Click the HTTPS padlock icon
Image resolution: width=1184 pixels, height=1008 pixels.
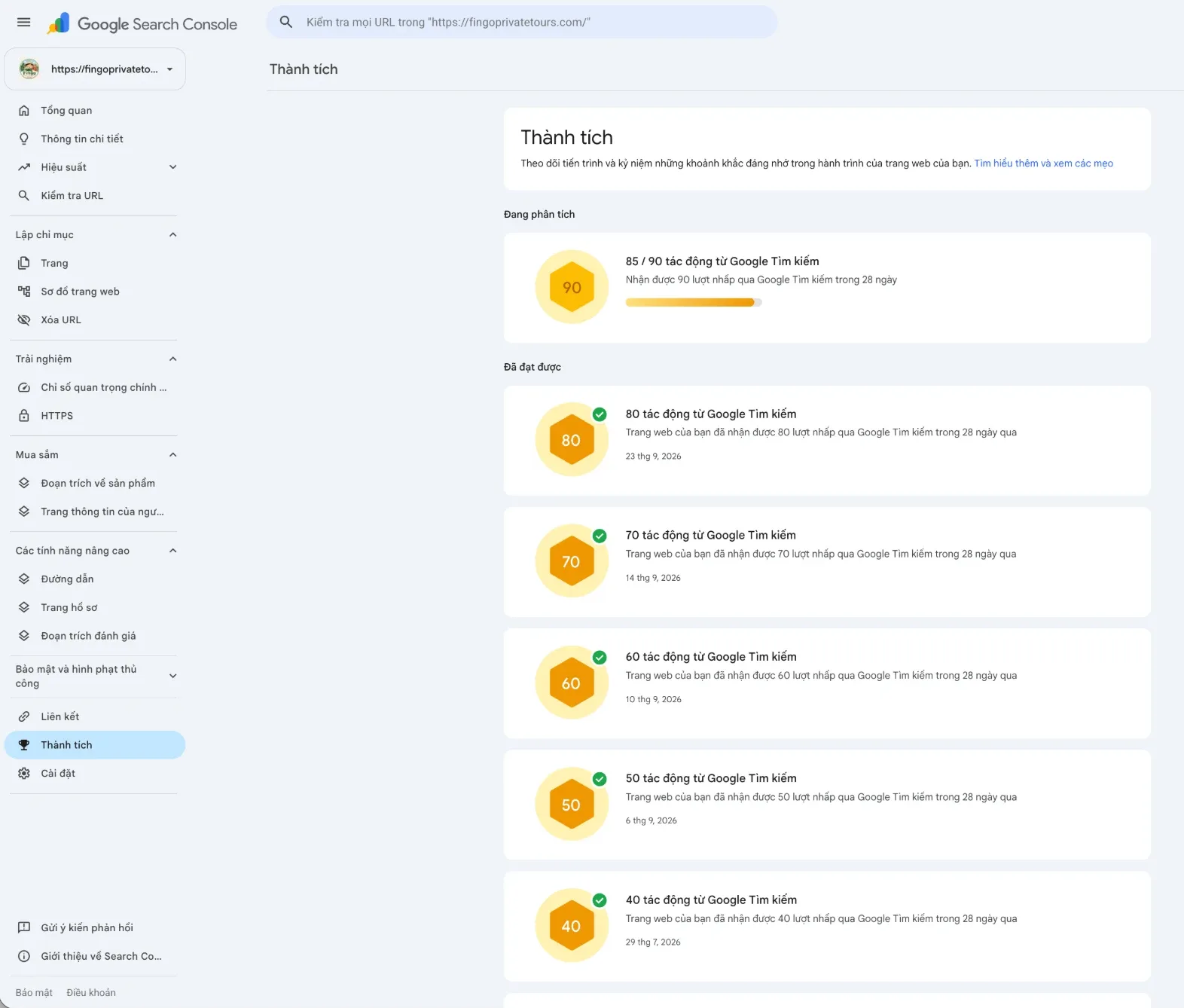click(x=24, y=416)
